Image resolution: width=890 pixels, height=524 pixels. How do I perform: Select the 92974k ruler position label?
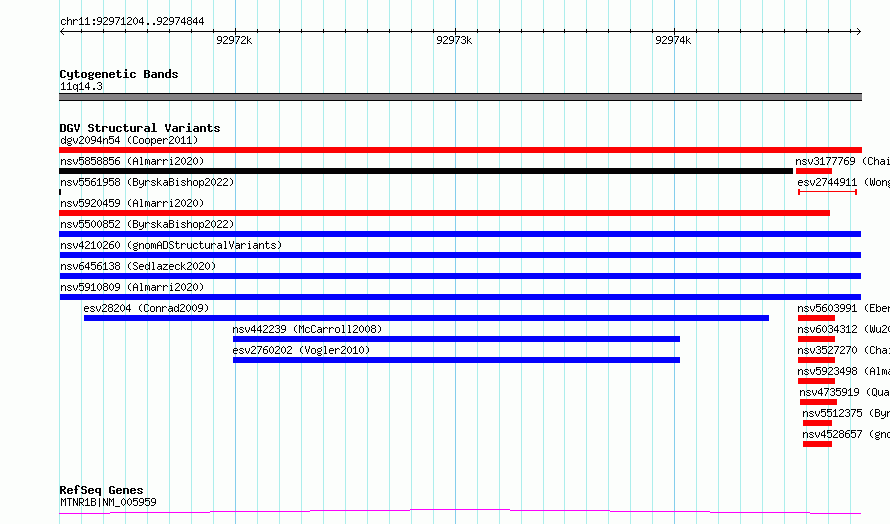pyautogui.click(x=673, y=40)
